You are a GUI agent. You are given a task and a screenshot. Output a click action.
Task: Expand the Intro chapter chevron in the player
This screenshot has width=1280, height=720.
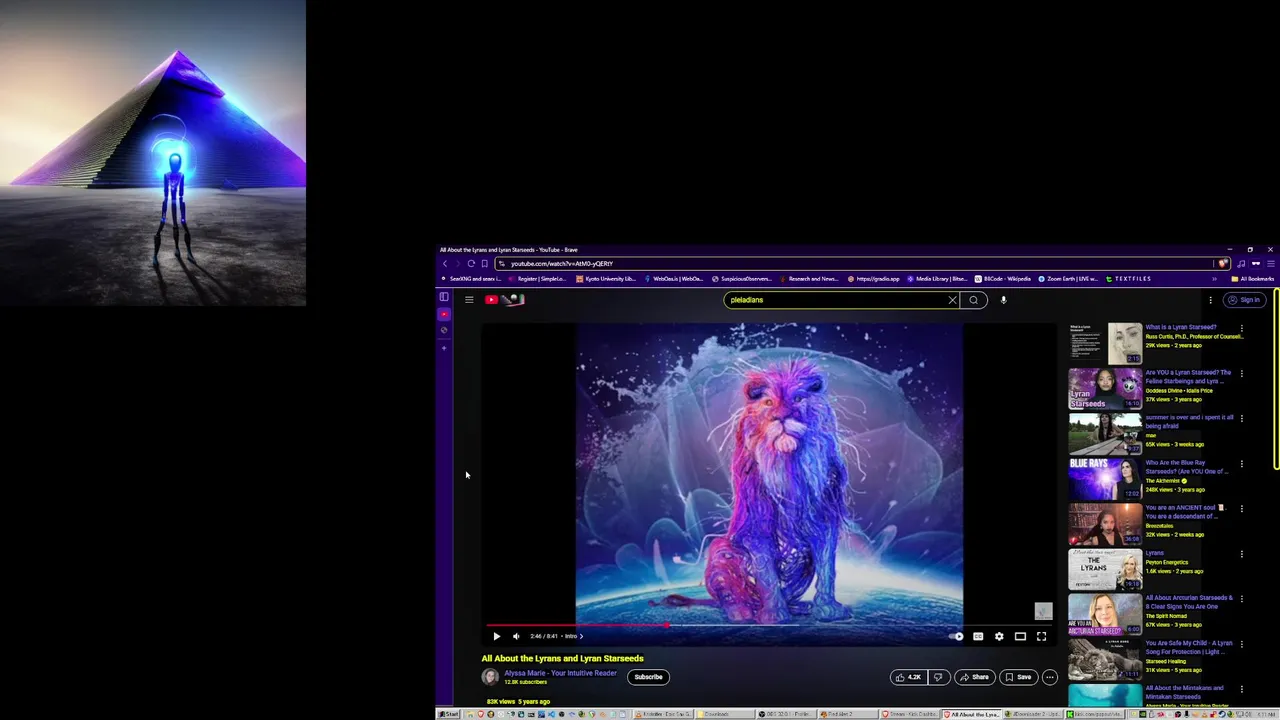(581, 636)
